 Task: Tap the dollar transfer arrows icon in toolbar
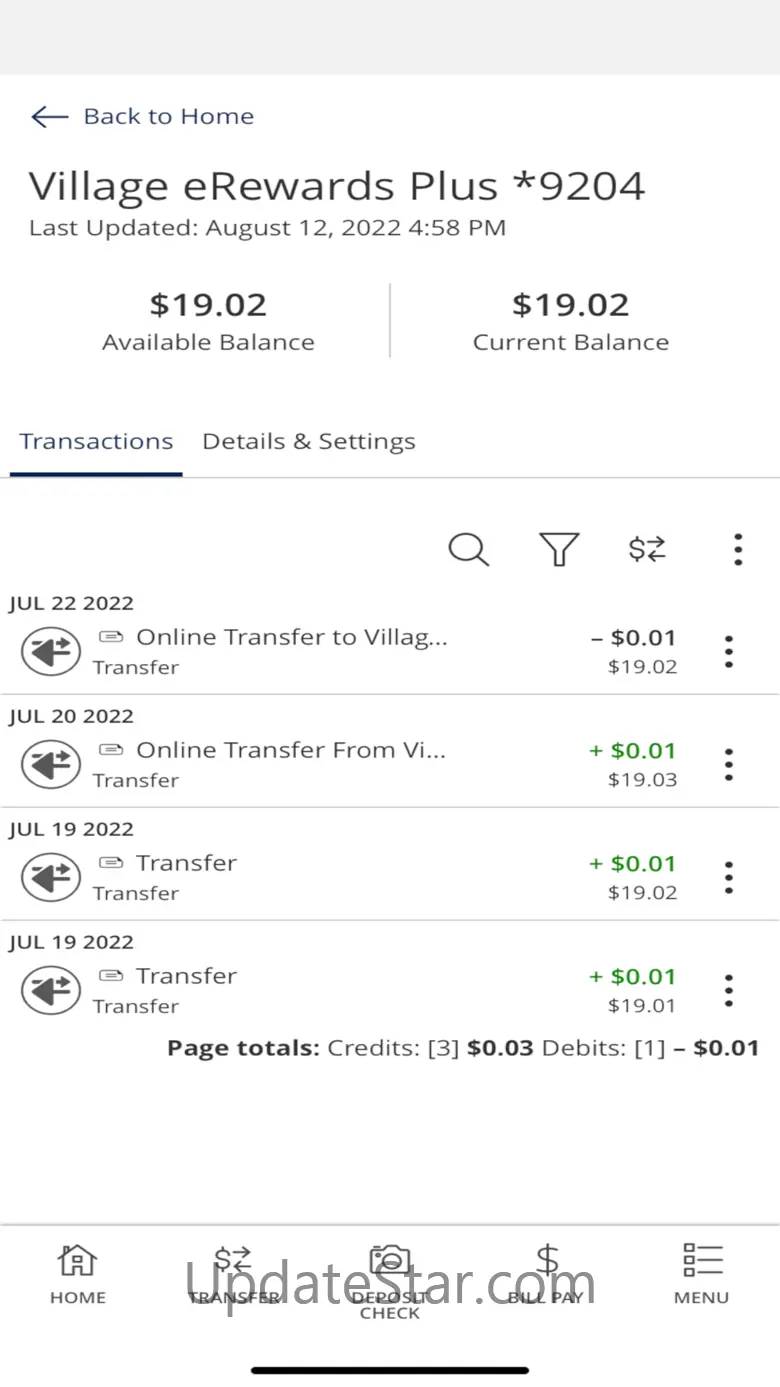click(x=647, y=549)
